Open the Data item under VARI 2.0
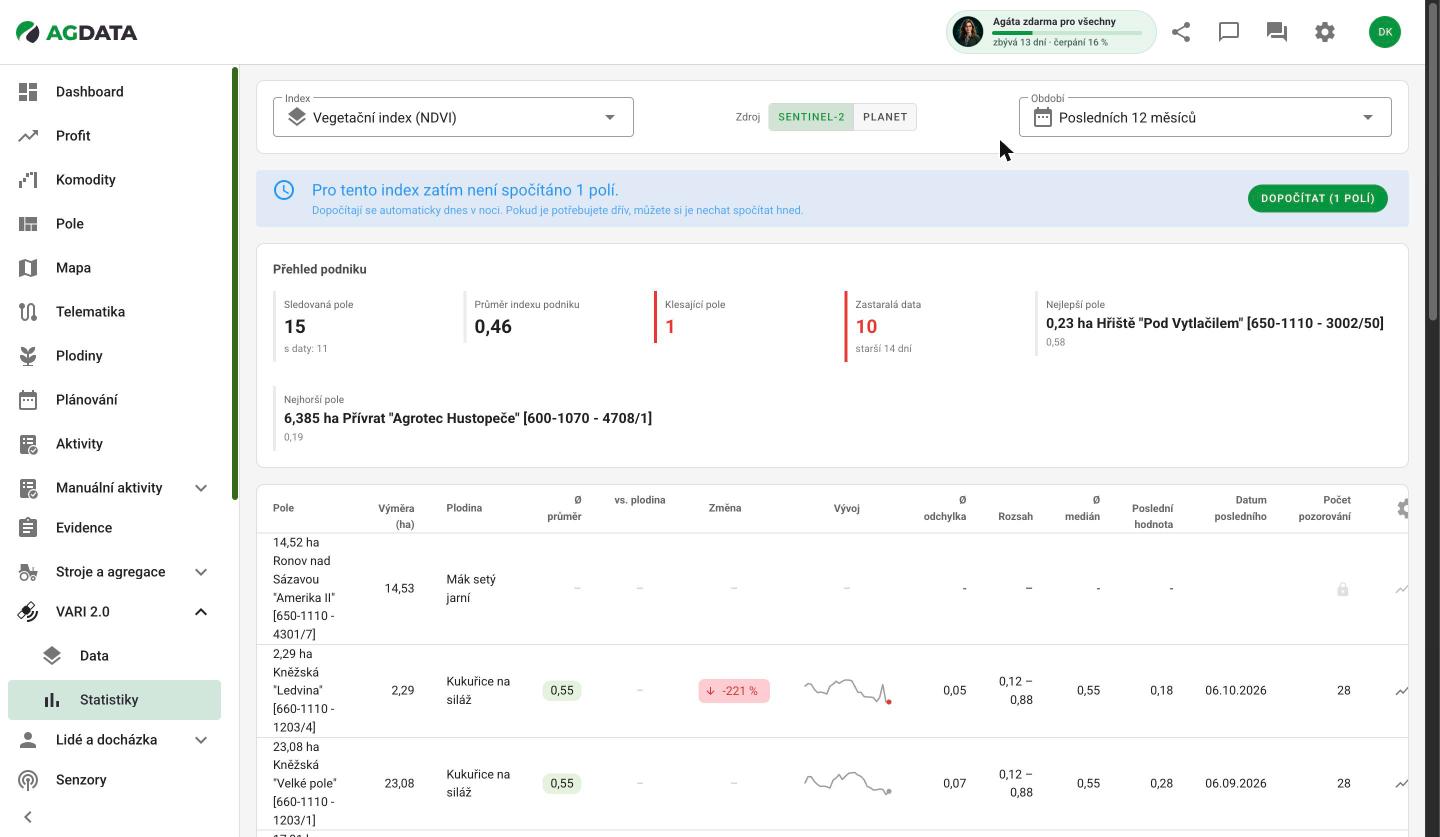Viewport: 1440px width, 837px height. click(x=114, y=656)
